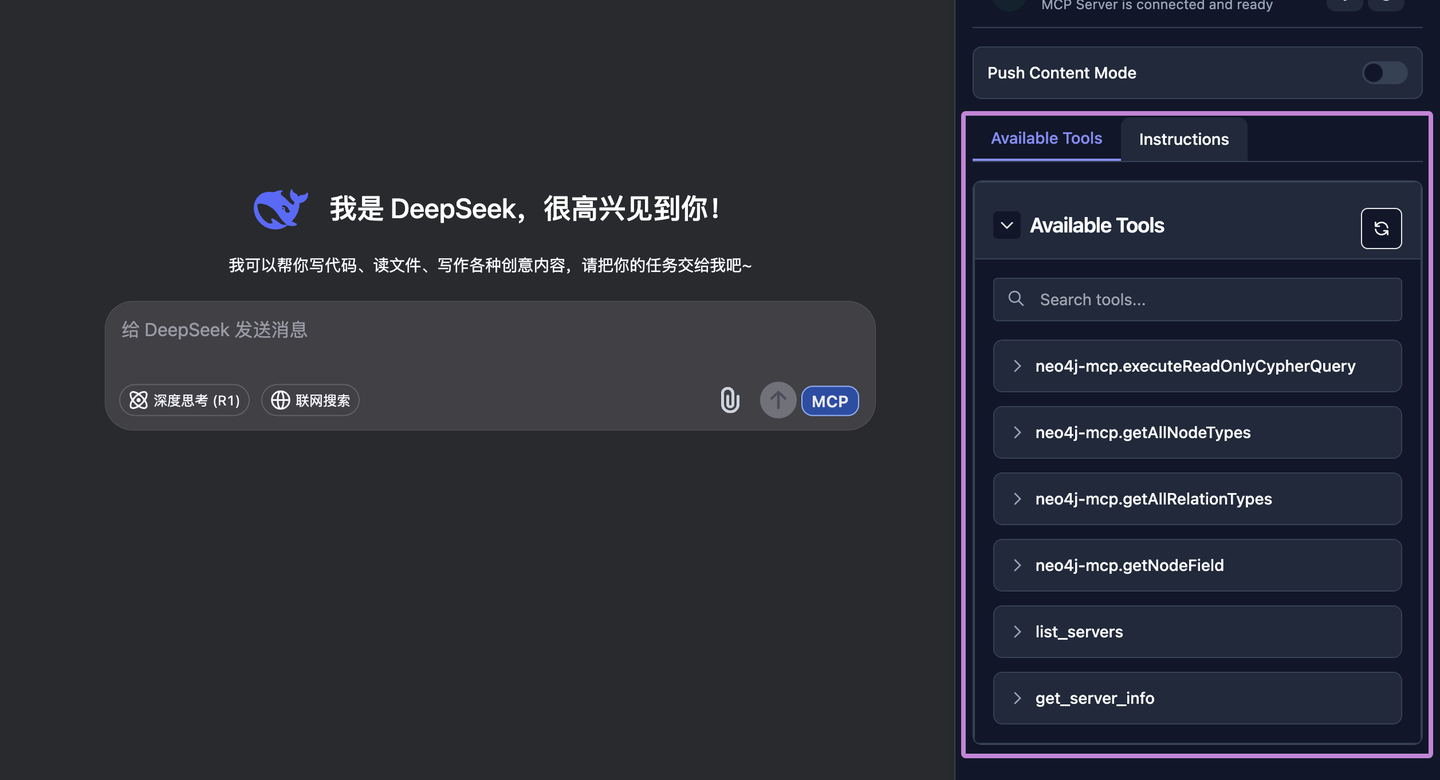Click the list_servers label
The width and height of the screenshot is (1440, 780).
(x=1079, y=632)
